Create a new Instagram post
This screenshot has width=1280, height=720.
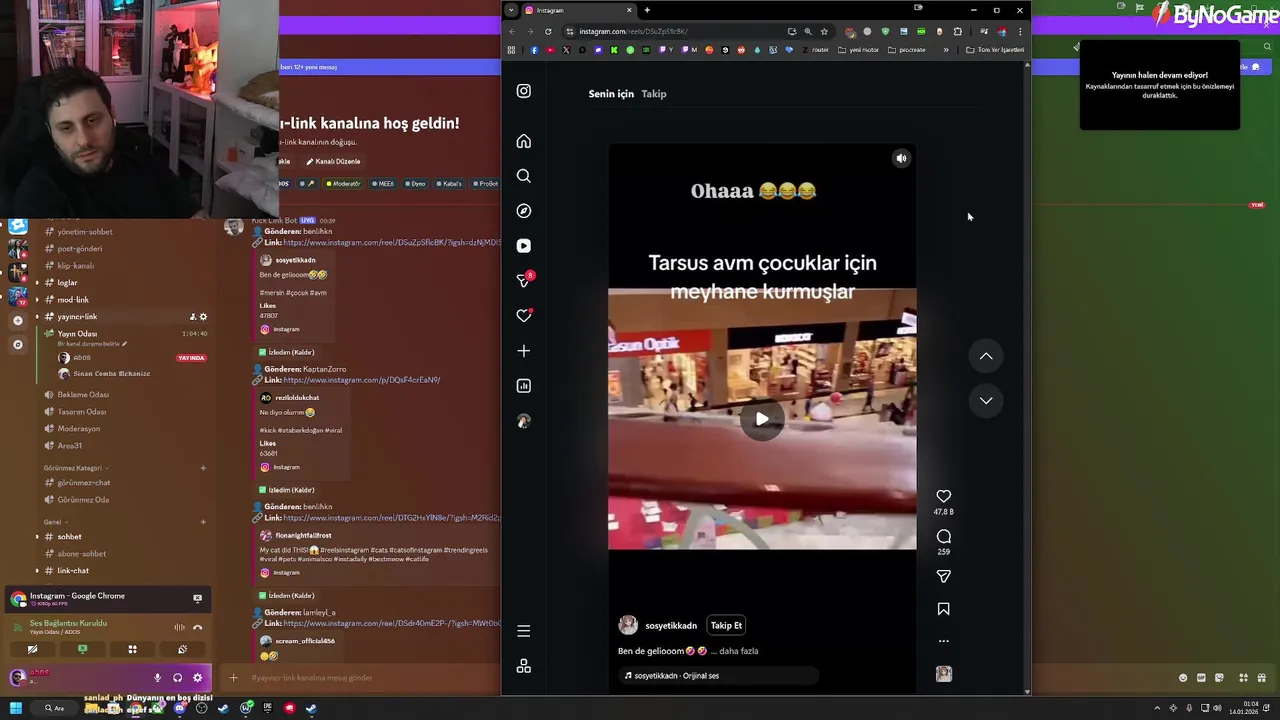pyautogui.click(x=523, y=351)
